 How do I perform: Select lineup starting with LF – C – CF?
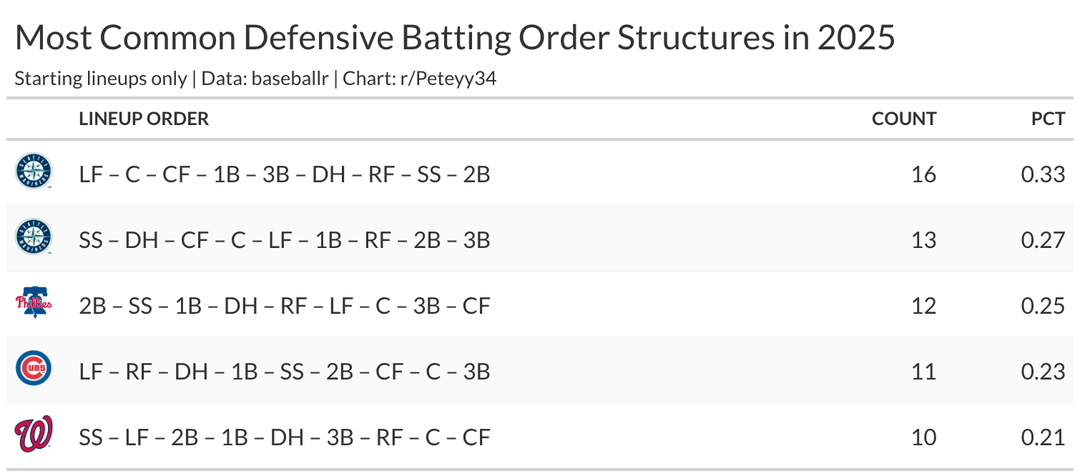pyautogui.click(x=284, y=174)
